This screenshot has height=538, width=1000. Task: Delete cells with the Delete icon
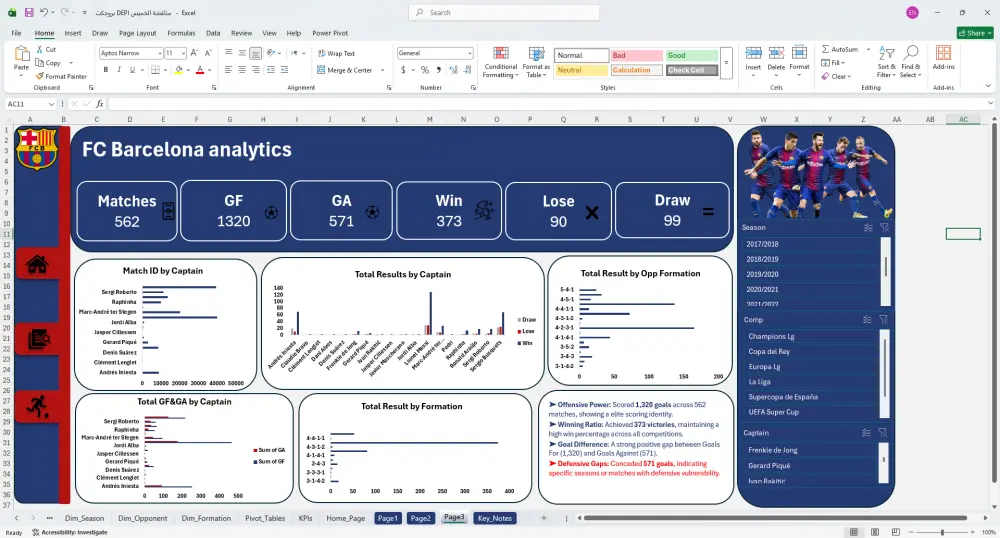[x=776, y=53]
